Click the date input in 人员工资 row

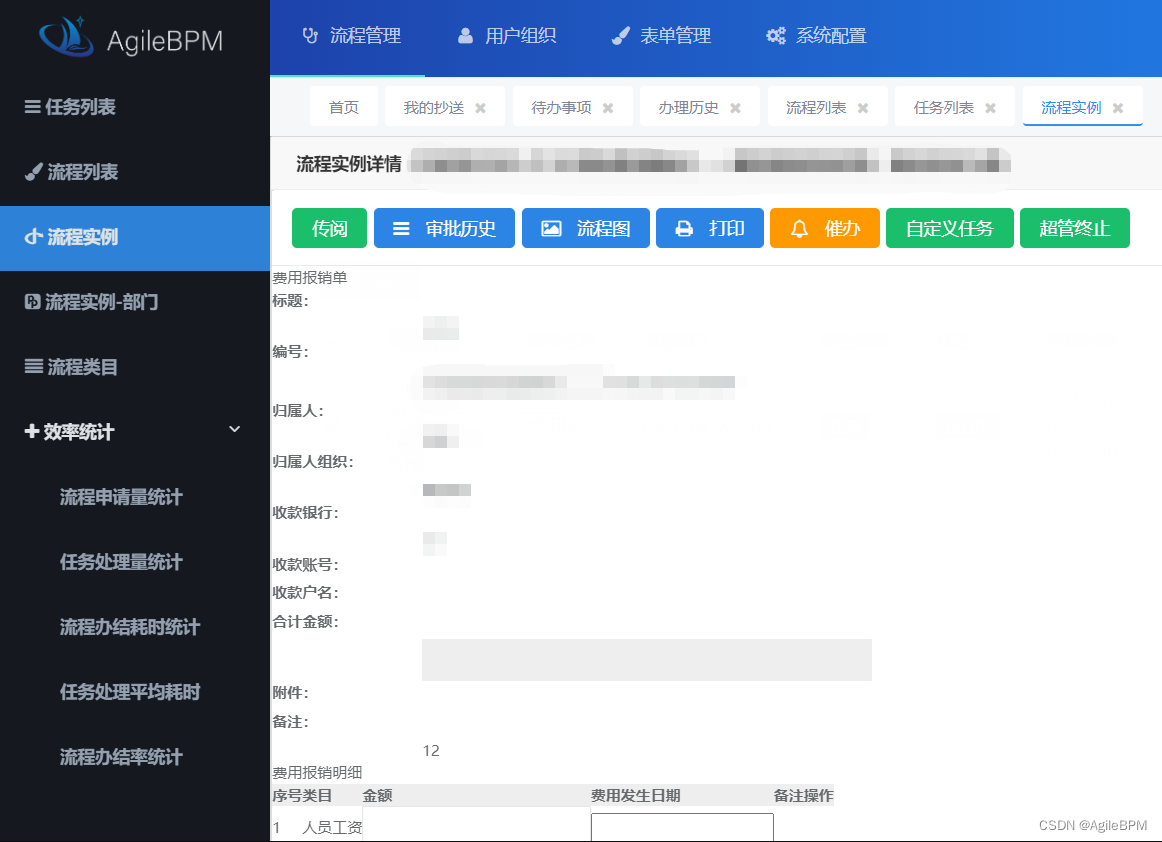(681, 827)
